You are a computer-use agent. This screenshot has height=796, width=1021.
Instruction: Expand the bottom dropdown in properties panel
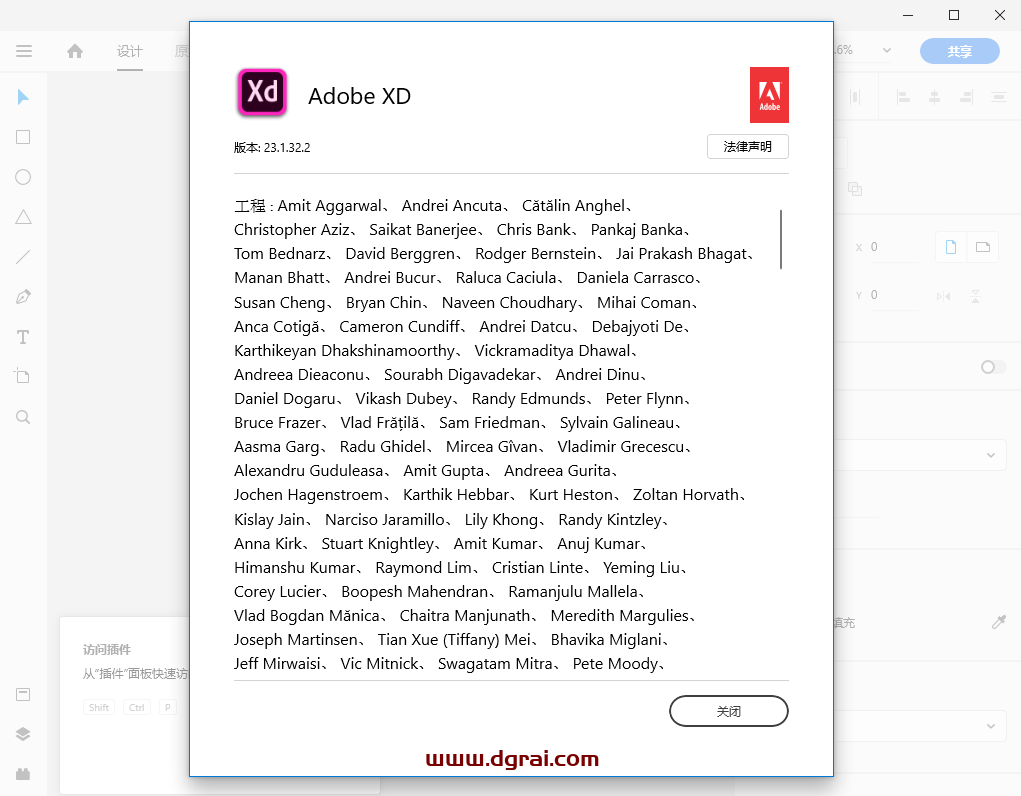point(990,726)
